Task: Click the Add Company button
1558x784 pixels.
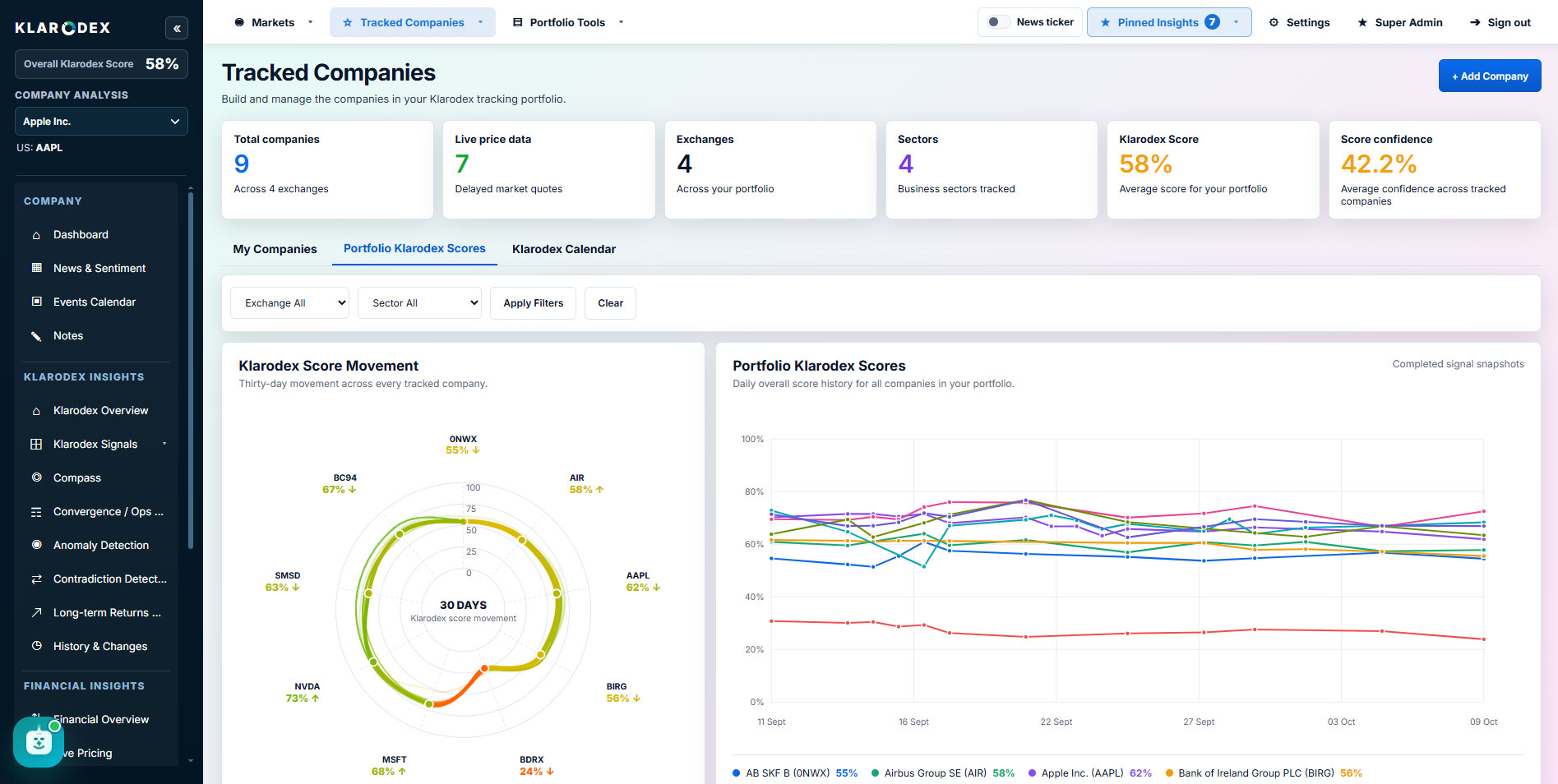Action: (1490, 76)
